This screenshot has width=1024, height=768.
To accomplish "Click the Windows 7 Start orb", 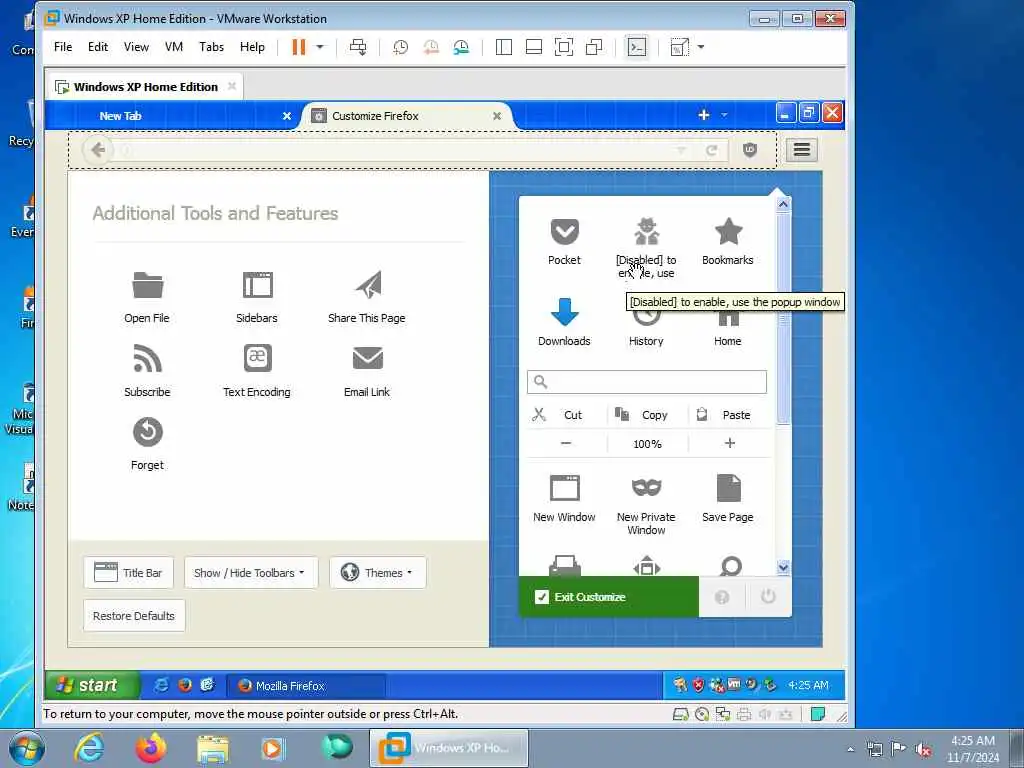I will pos(27,748).
